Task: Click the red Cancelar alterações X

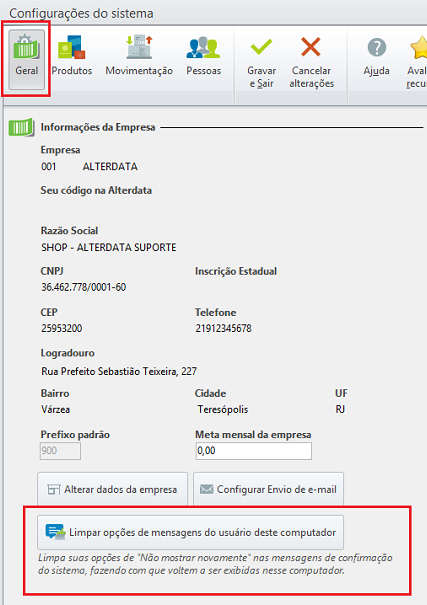Action: click(x=311, y=47)
